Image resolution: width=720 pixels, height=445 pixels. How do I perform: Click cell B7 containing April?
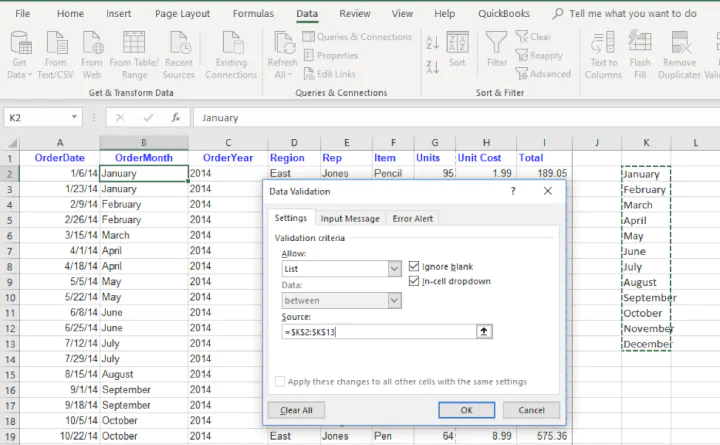[144, 251]
